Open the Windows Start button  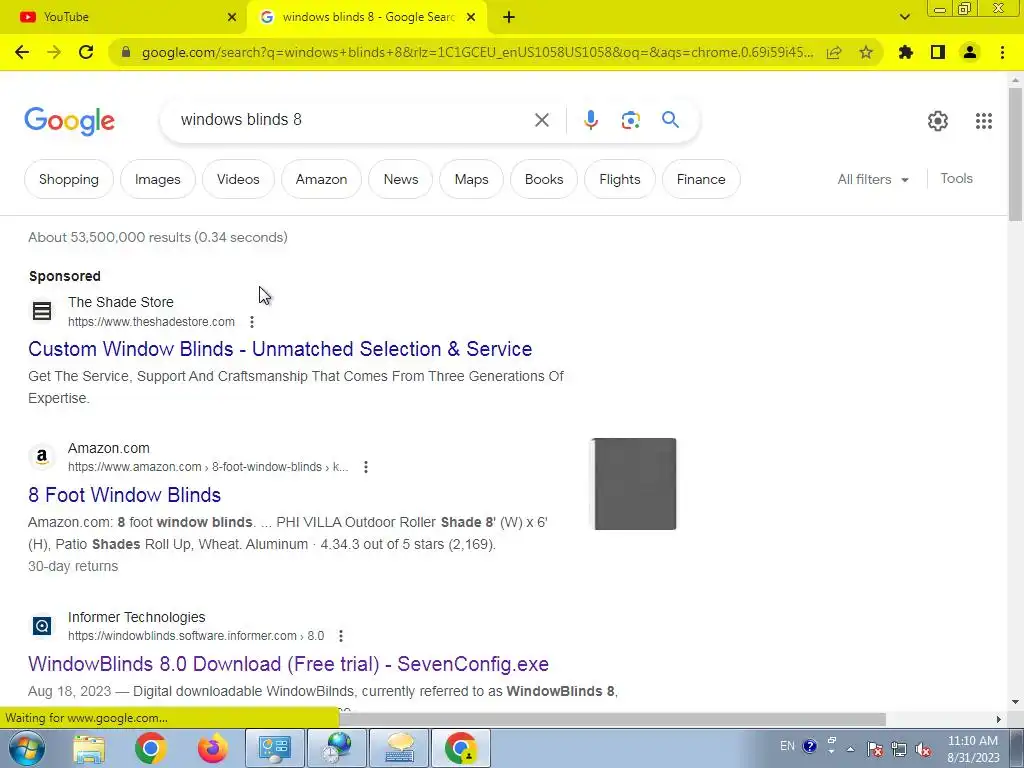pyautogui.click(x=27, y=748)
